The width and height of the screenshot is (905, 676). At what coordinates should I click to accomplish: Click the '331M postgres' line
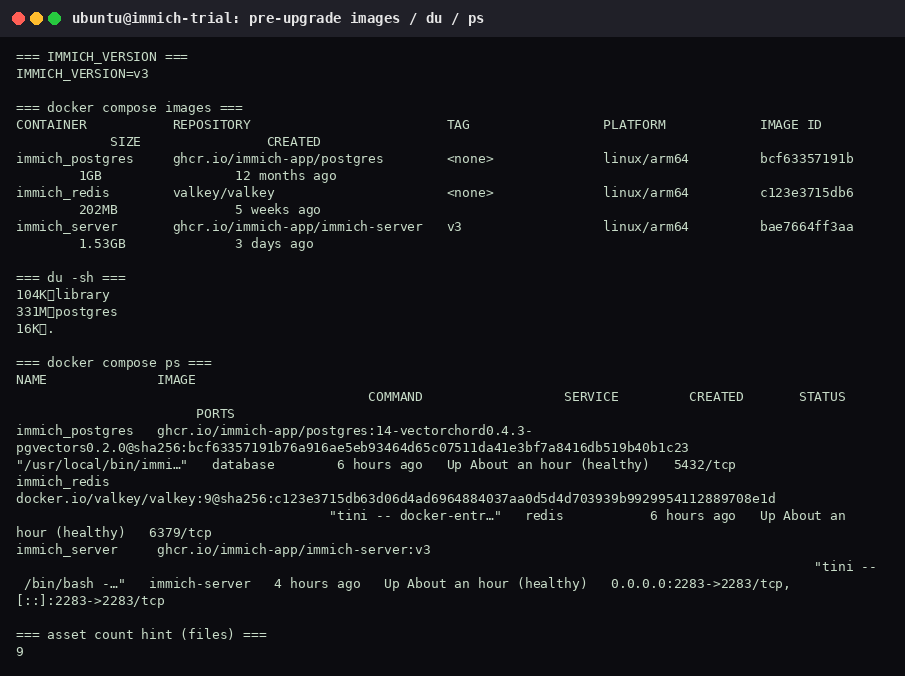(66, 312)
